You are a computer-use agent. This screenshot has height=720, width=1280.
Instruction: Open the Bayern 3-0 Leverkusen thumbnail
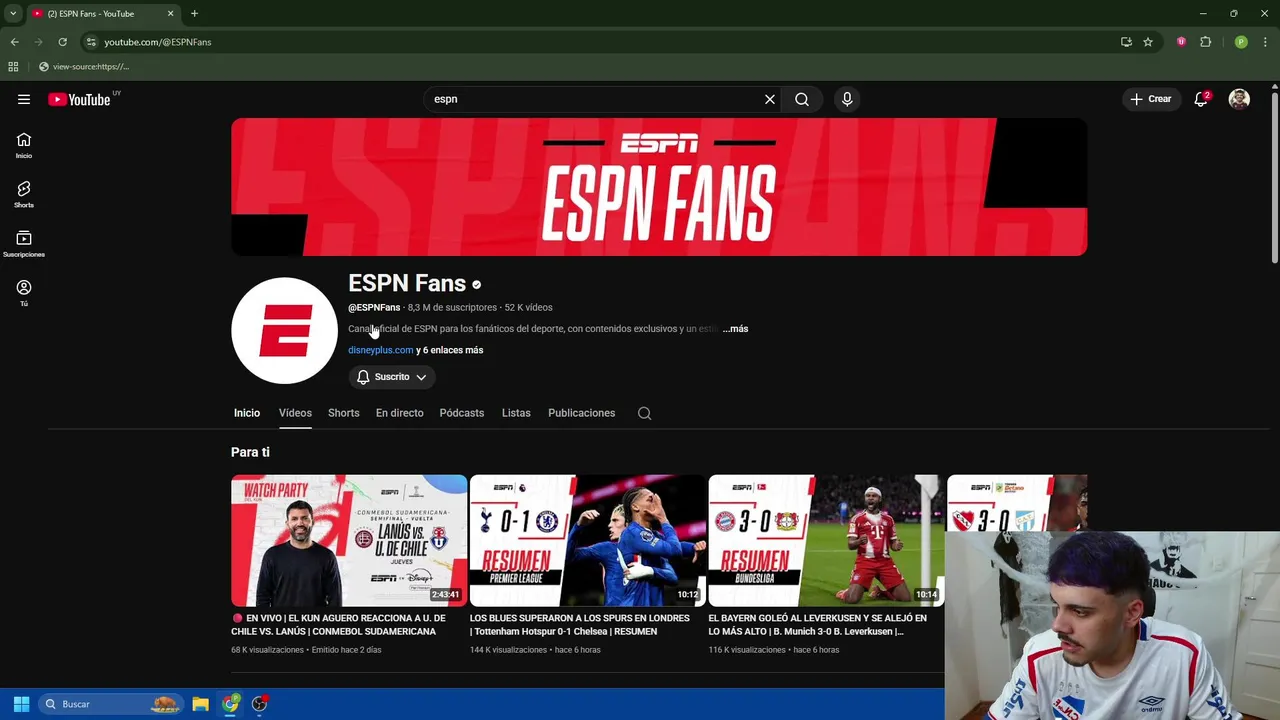[826, 540]
